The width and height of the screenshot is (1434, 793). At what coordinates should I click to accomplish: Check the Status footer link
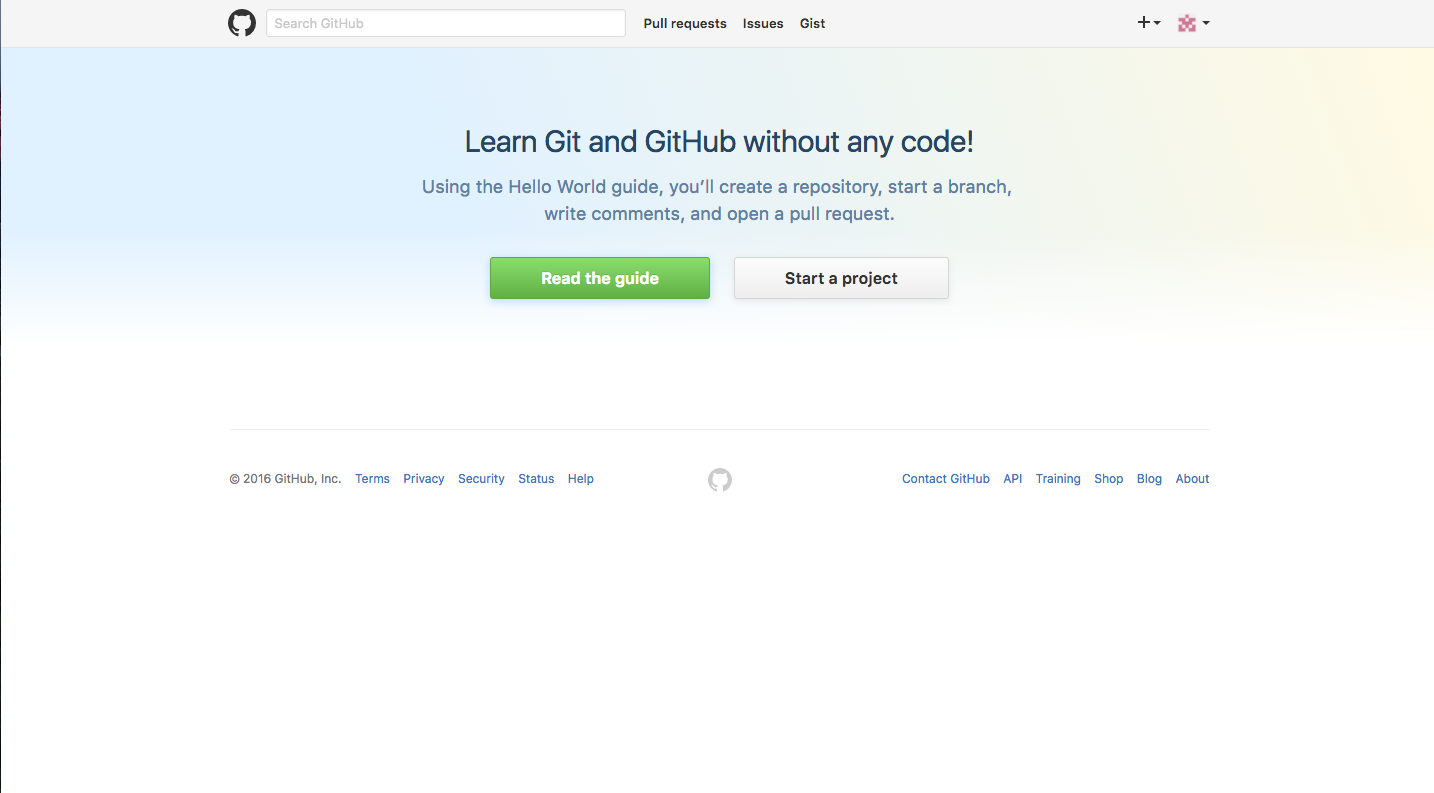pyautogui.click(x=536, y=479)
